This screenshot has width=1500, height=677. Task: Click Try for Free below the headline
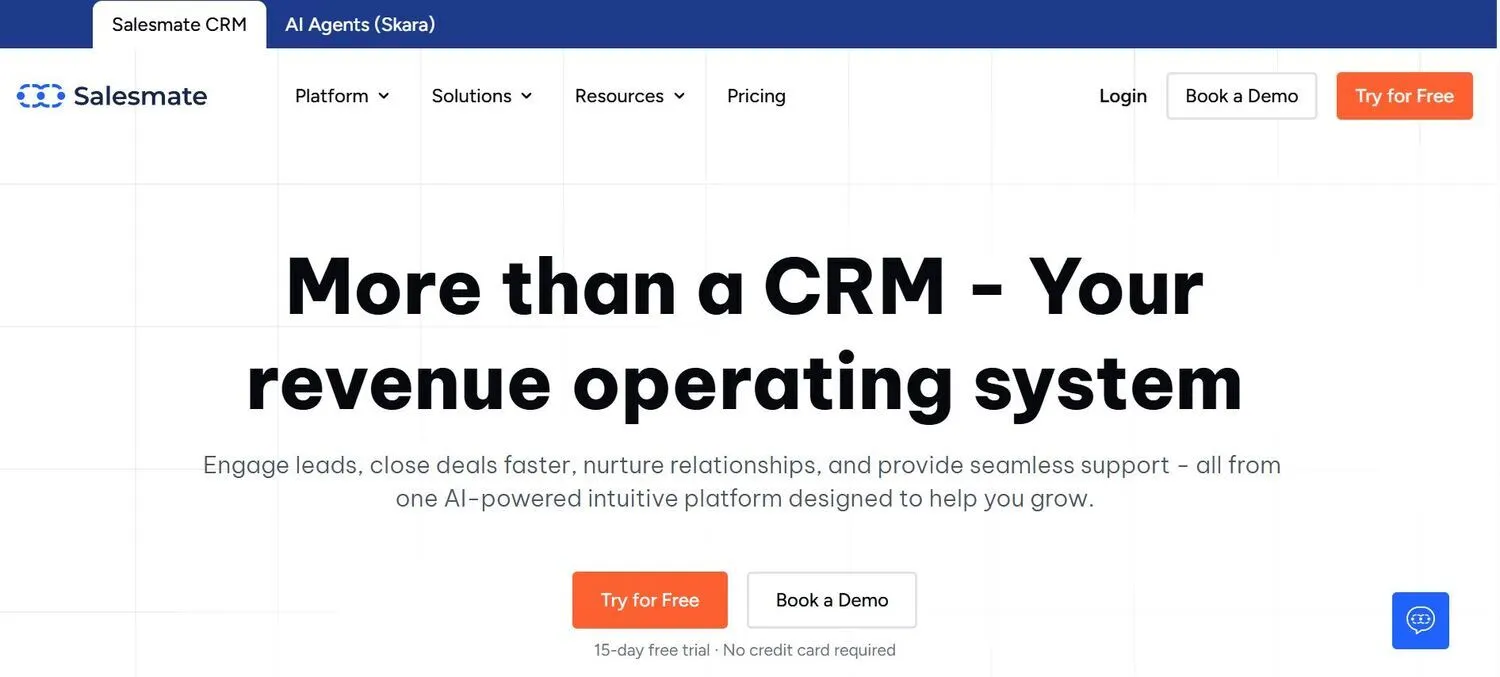tap(650, 600)
